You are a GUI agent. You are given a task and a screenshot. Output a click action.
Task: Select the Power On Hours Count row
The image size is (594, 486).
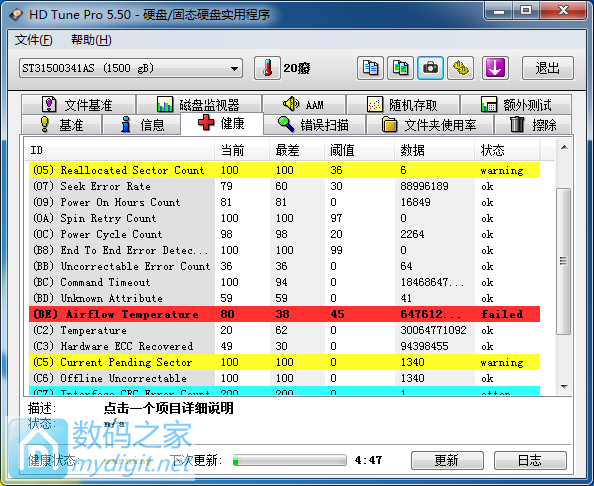[x=284, y=202]
